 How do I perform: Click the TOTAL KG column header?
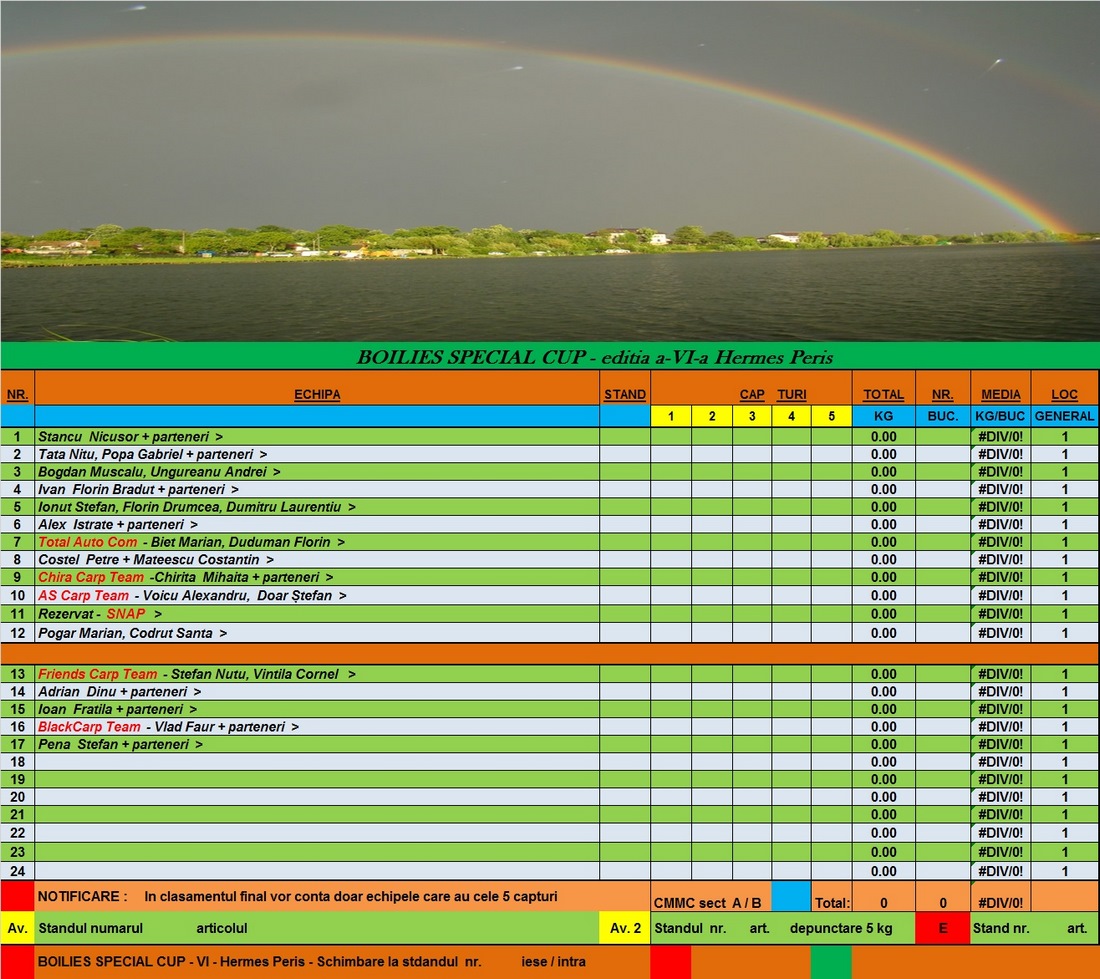pos(883,395)
